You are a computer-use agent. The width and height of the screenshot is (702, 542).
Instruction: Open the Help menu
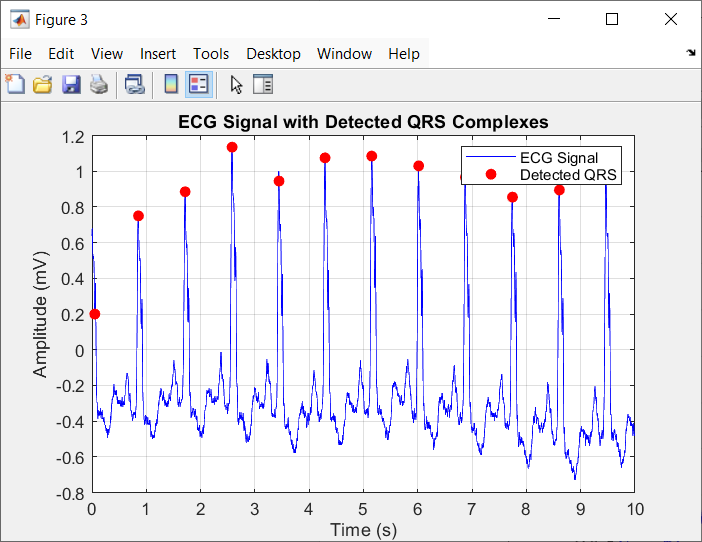click(404, 54)
